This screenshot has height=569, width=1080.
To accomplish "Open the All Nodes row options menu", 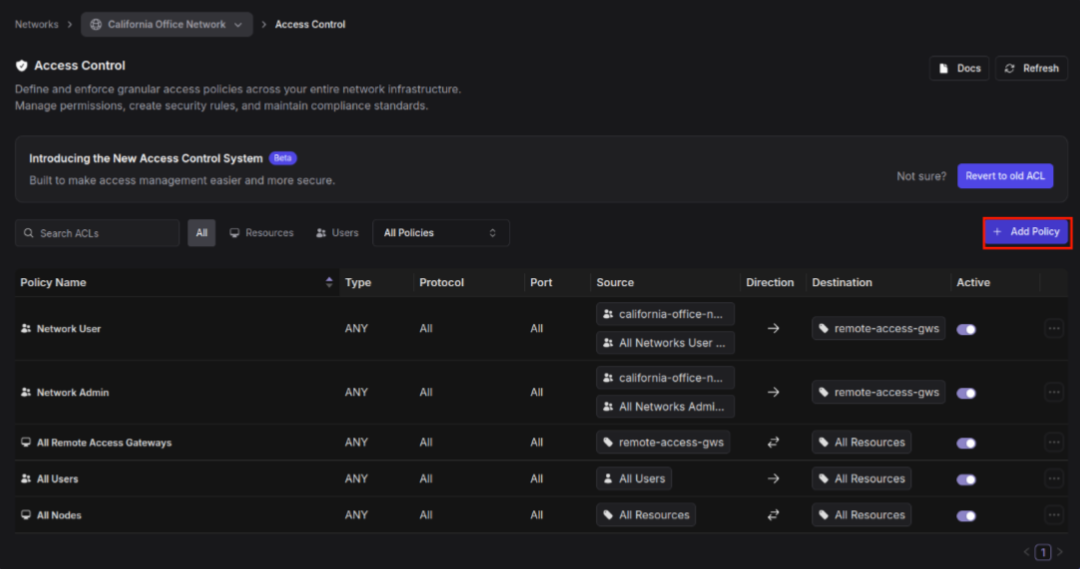I will pyautogui.click(x=1054, y=515).
